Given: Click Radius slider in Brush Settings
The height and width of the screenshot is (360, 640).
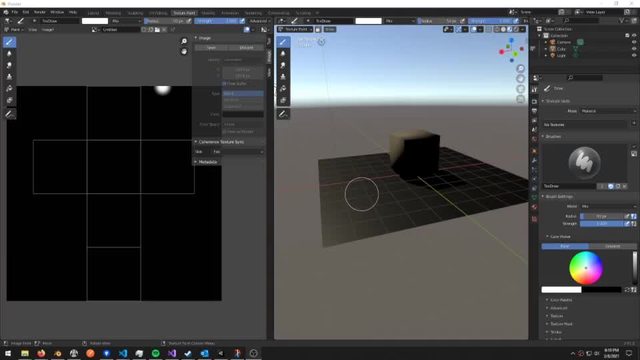Looking at the screenshot, I should pyautogui.click(x=602, y=216).
